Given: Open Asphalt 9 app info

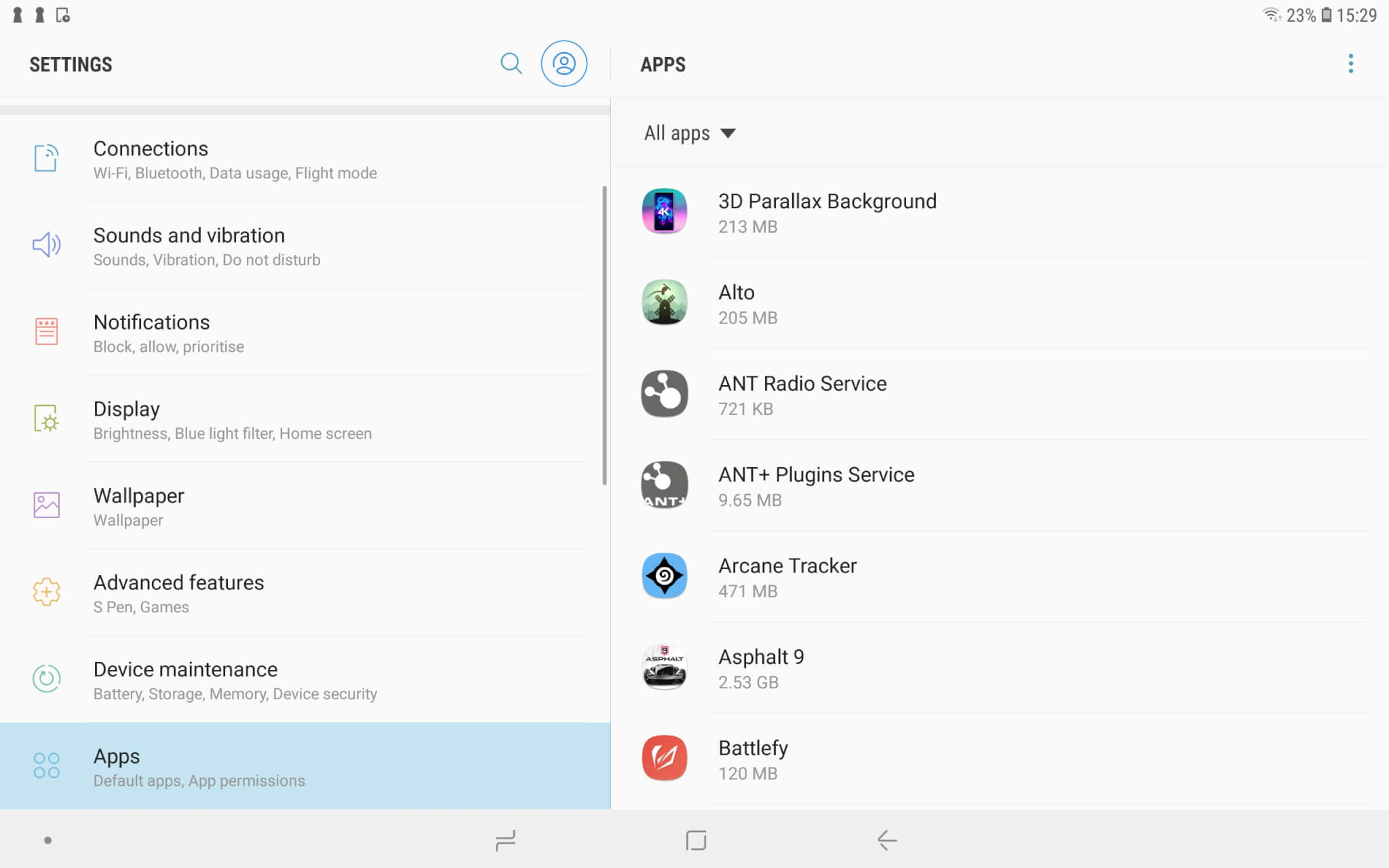Looking at the screenshot, I should tap(762, 667).
